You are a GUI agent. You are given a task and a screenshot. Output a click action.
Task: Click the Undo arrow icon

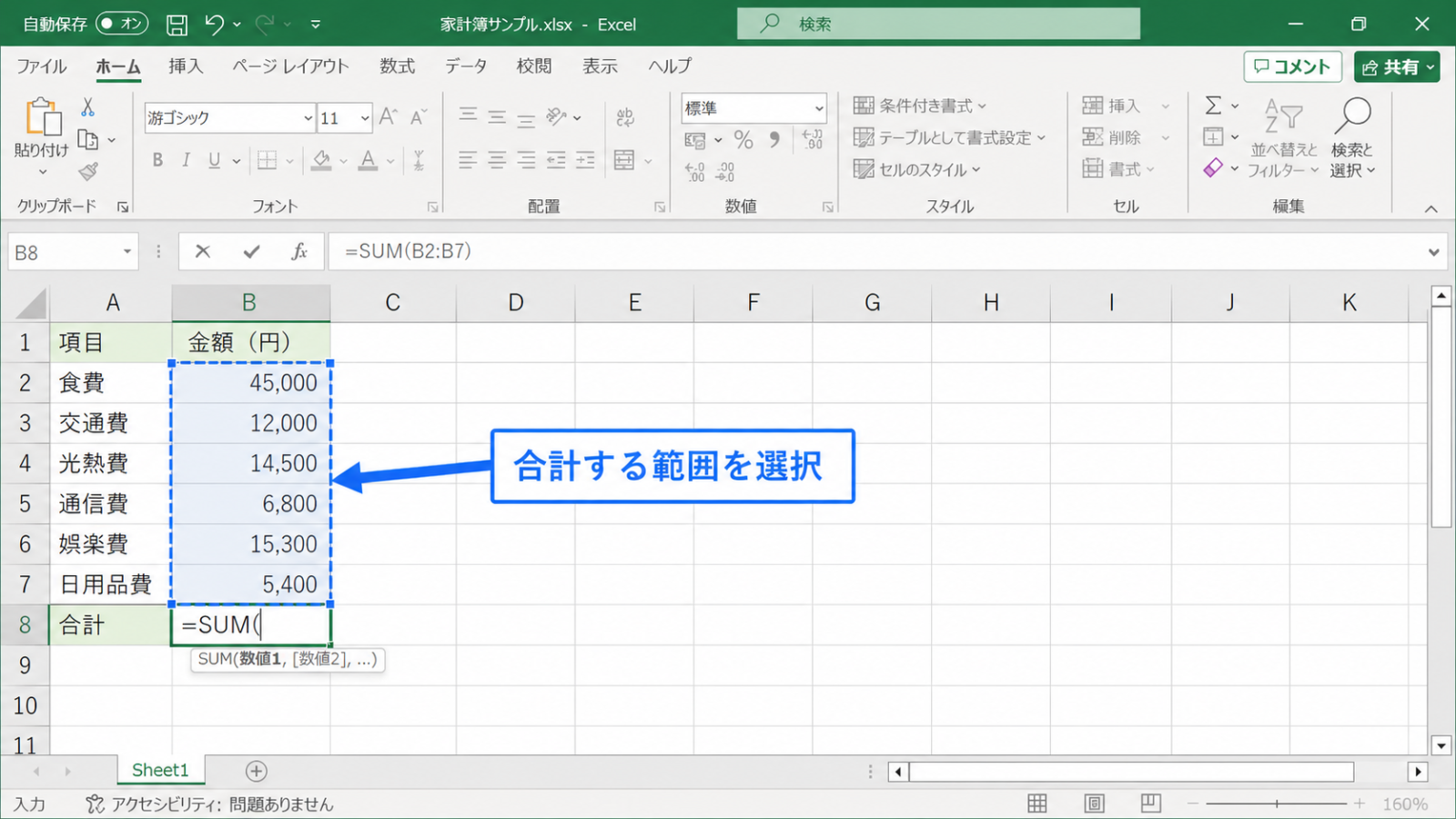point(215,25)
